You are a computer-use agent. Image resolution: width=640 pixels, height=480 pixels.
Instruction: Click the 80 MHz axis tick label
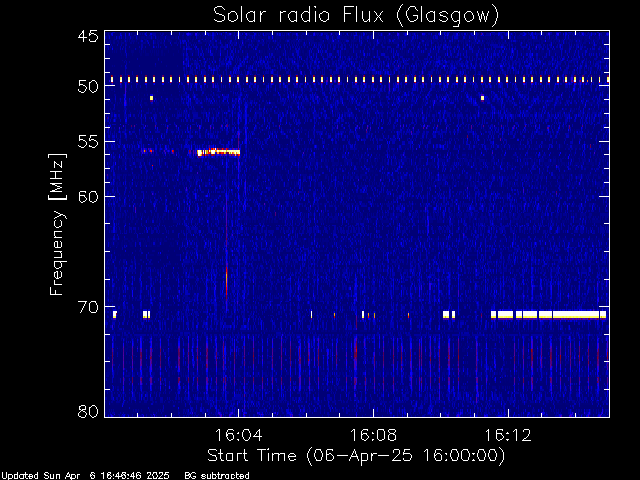88,411
